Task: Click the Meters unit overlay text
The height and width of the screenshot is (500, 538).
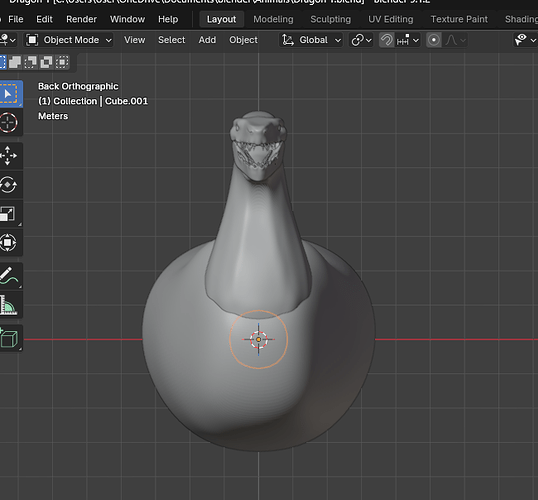Action: (53, 116)
